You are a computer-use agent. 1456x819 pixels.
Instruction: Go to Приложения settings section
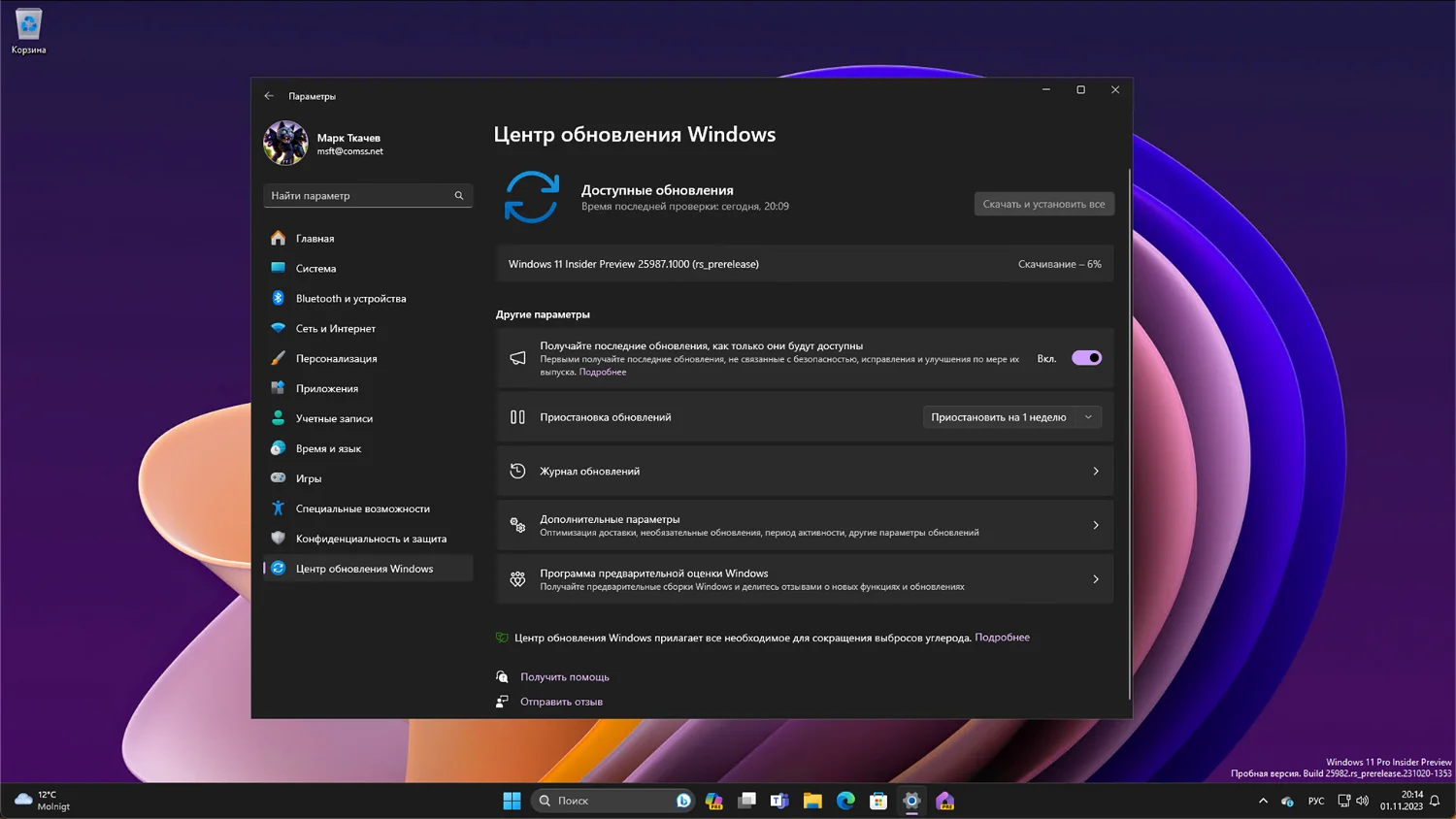coord(368,388)
